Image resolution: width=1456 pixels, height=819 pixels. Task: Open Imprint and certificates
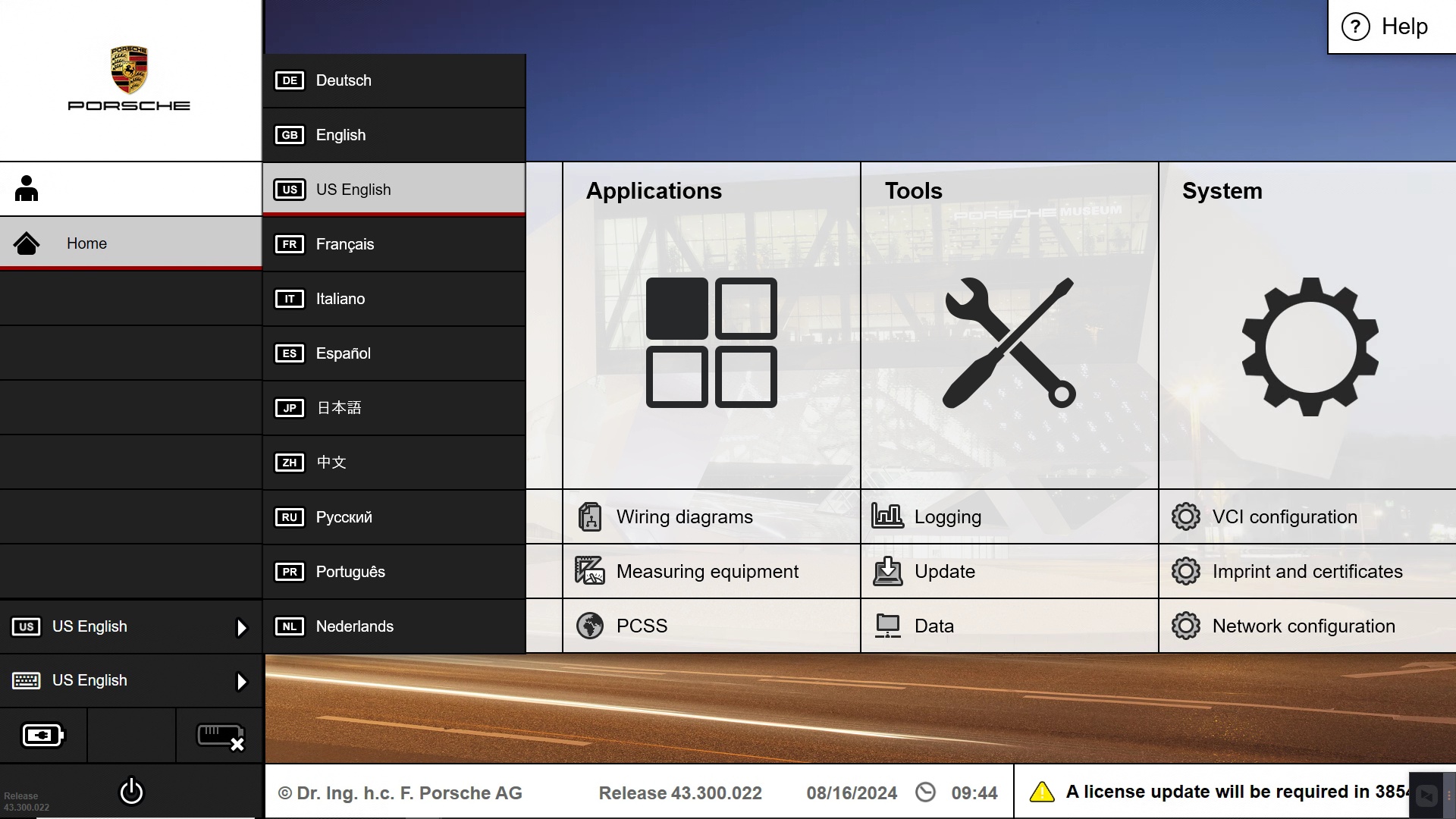click(1307, 571)
